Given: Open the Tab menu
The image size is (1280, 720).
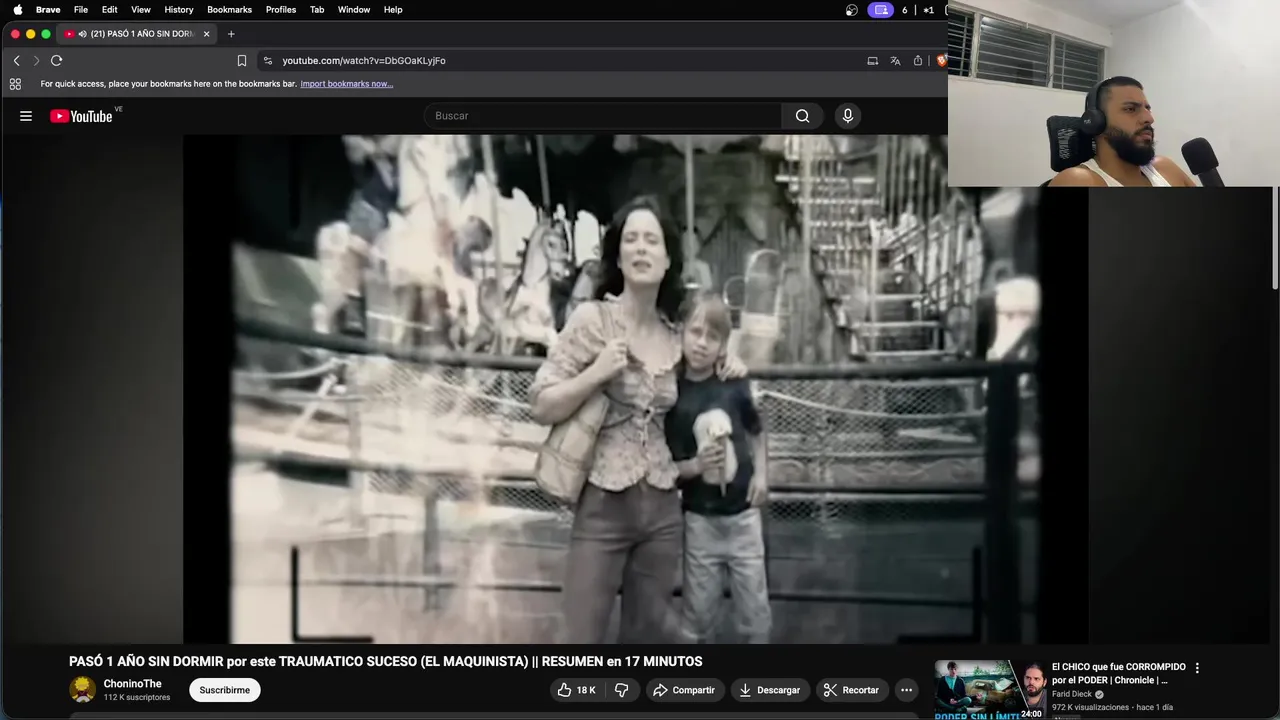Looking at the screenshot, I should (317, 10).
